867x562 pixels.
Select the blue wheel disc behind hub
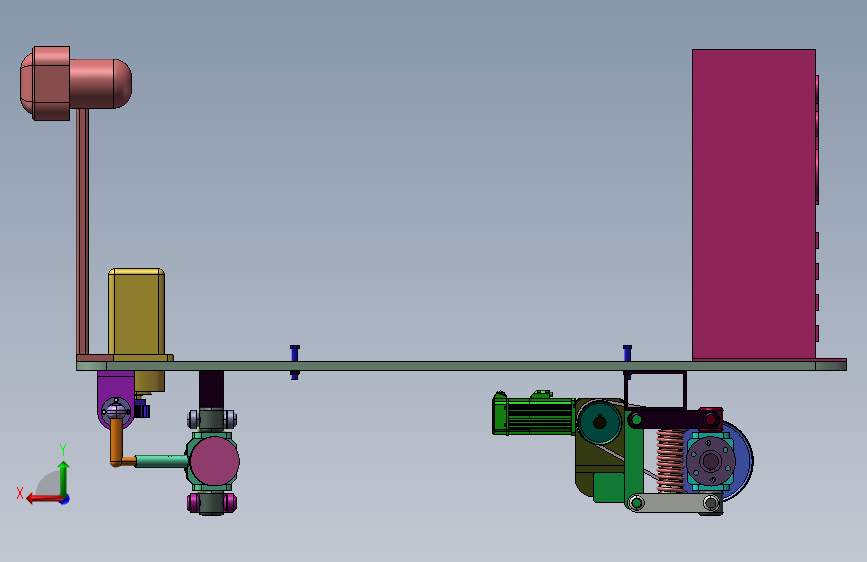[743, 460]
